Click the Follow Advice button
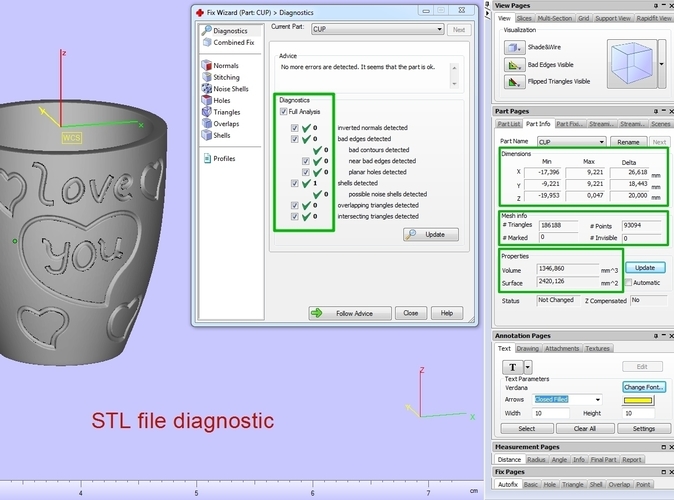The height and width of the screenshot is (500, 674). click(x=350, y=313)
